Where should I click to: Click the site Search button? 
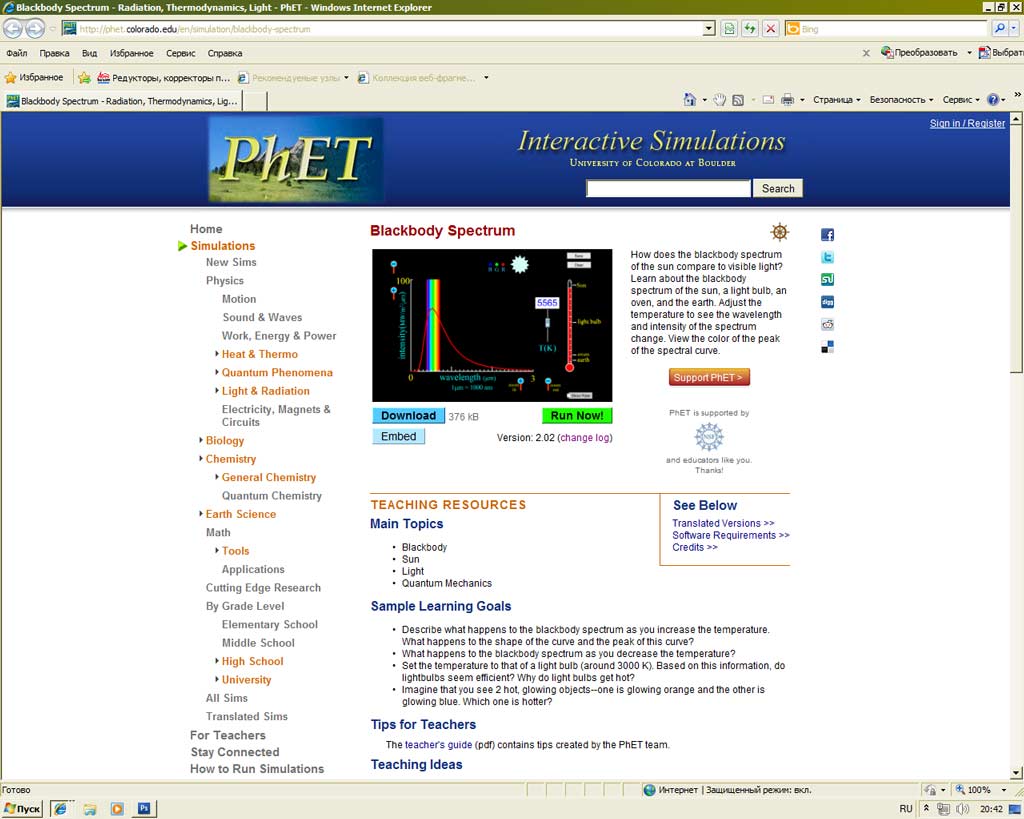(x=778, y=188)
